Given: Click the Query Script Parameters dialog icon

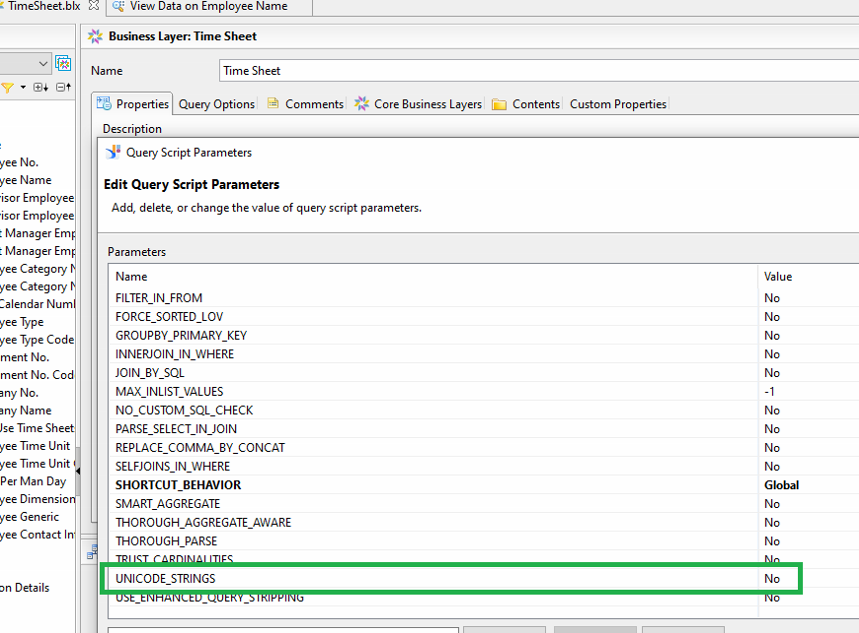Looking at the screenshot, I should 113,153.
